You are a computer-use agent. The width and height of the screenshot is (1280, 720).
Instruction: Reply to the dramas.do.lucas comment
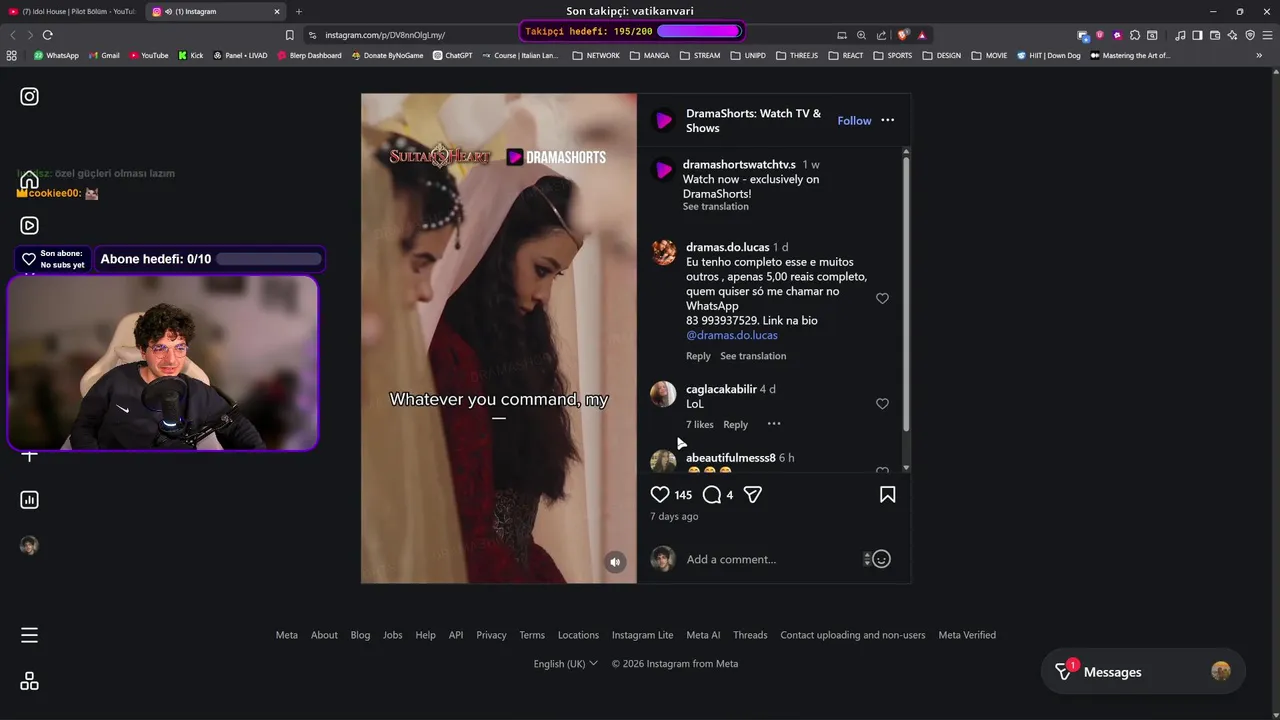tap(698, 356)
